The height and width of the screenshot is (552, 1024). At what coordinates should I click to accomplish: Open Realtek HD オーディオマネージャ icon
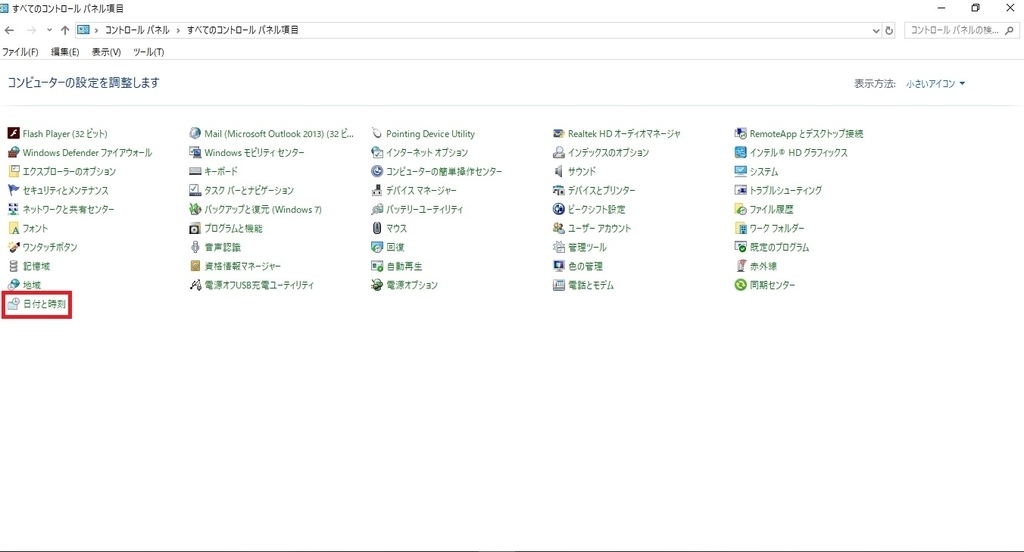pyautogui.click(x=558, y=133)
